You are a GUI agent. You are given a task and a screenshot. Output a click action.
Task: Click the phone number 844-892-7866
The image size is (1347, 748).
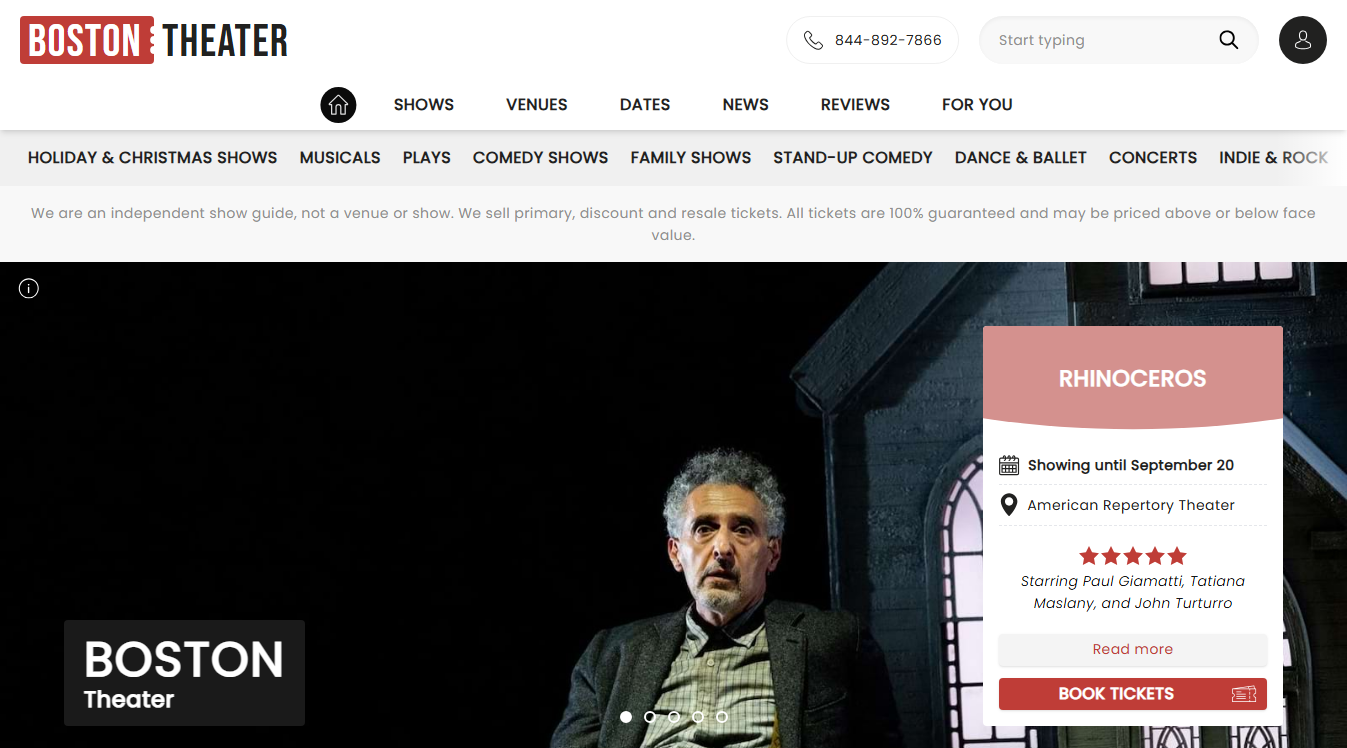point(888,40)
